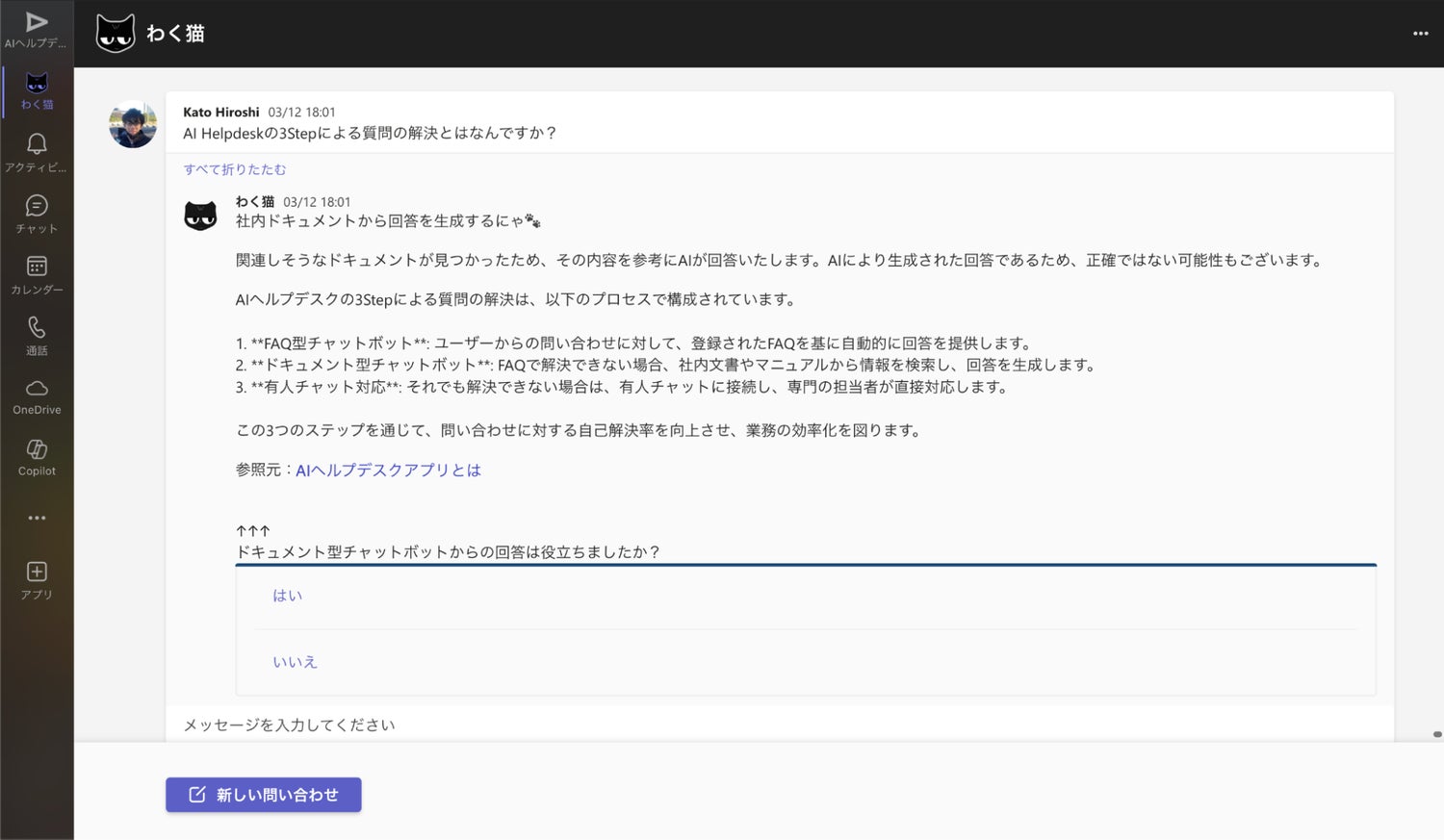Expand more apps via sidebar ellipsis
Viewport: 1444px width, 840px height.
click(x=37, y=518)
